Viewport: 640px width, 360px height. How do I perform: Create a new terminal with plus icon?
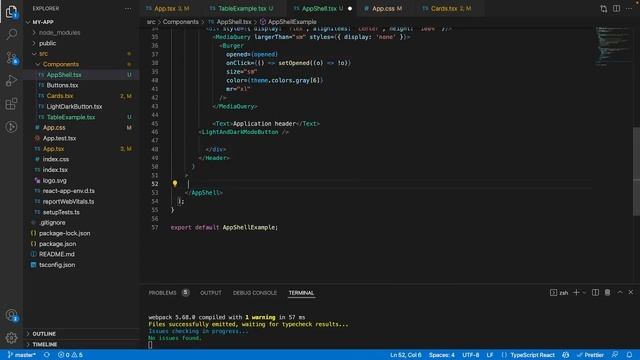[x=576, y=293]
